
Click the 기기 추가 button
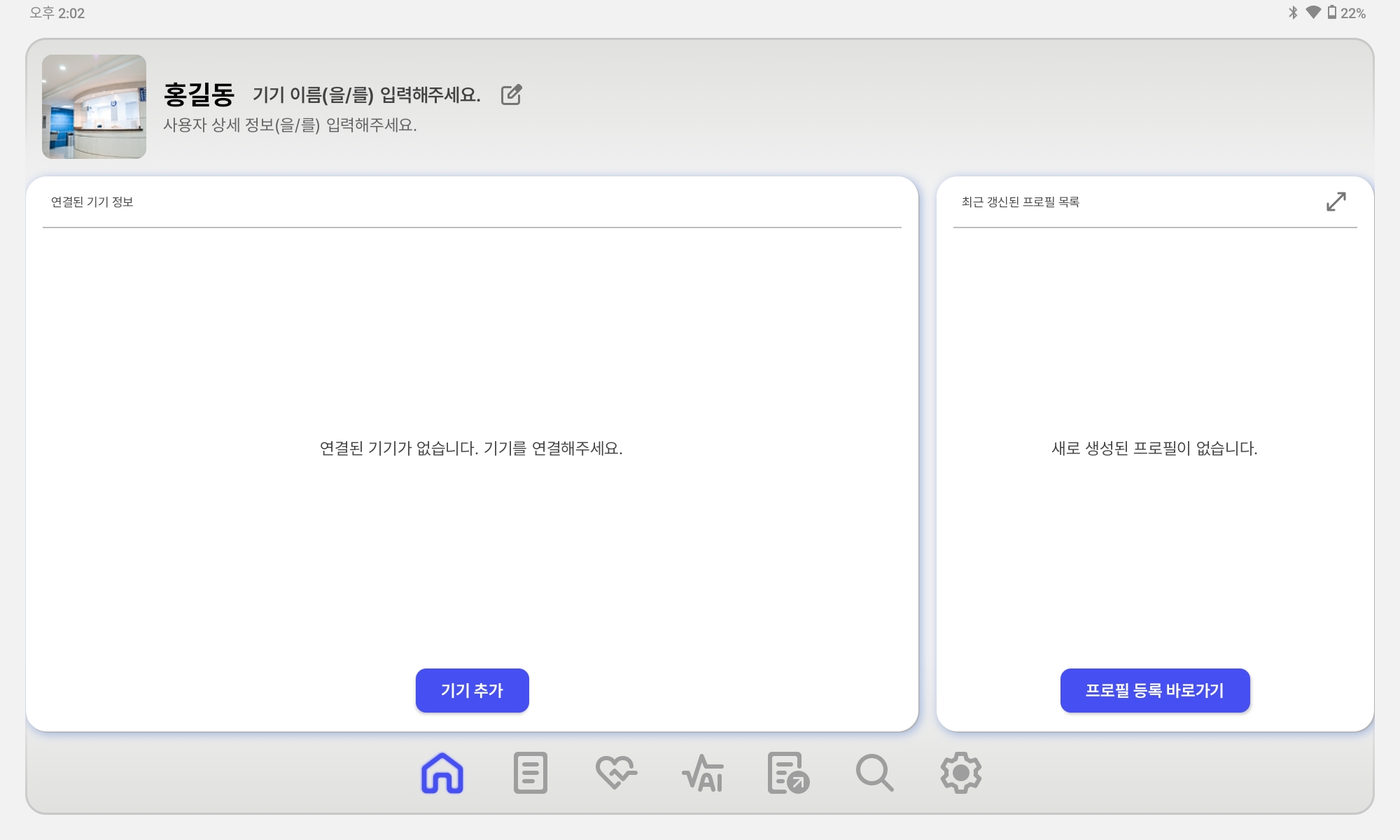[x=472, y=690]
